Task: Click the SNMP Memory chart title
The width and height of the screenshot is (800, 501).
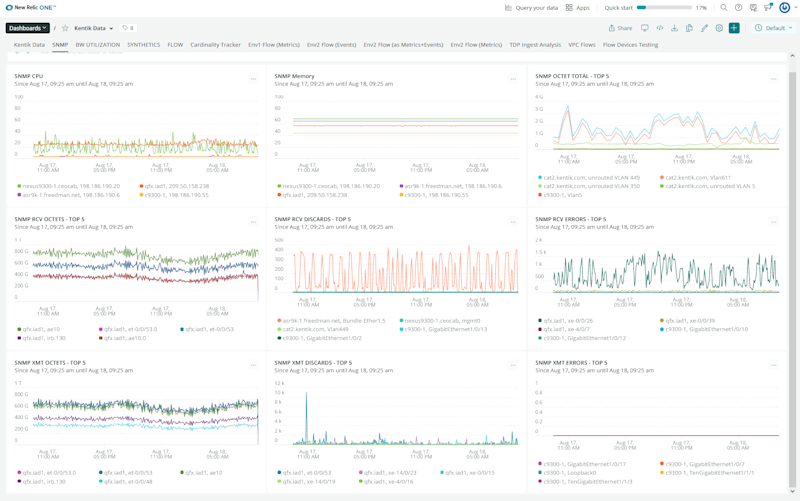Action: point(294,76)
